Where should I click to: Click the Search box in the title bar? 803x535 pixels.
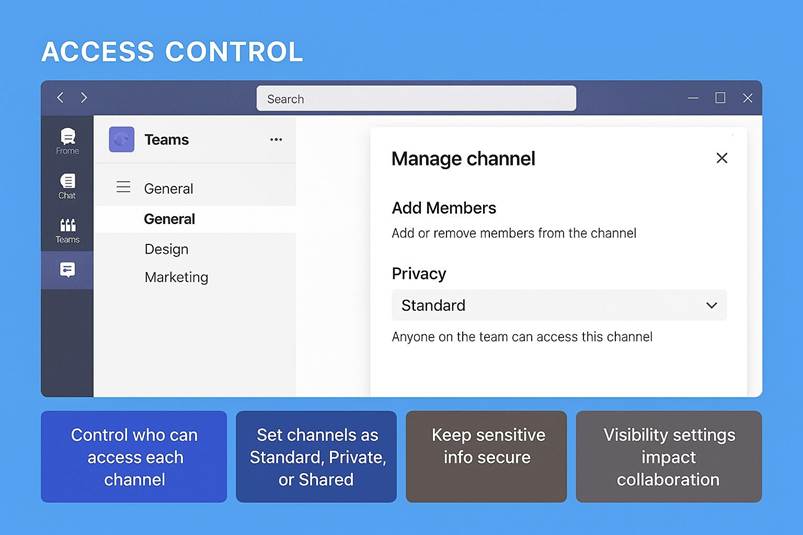point(416,98)
